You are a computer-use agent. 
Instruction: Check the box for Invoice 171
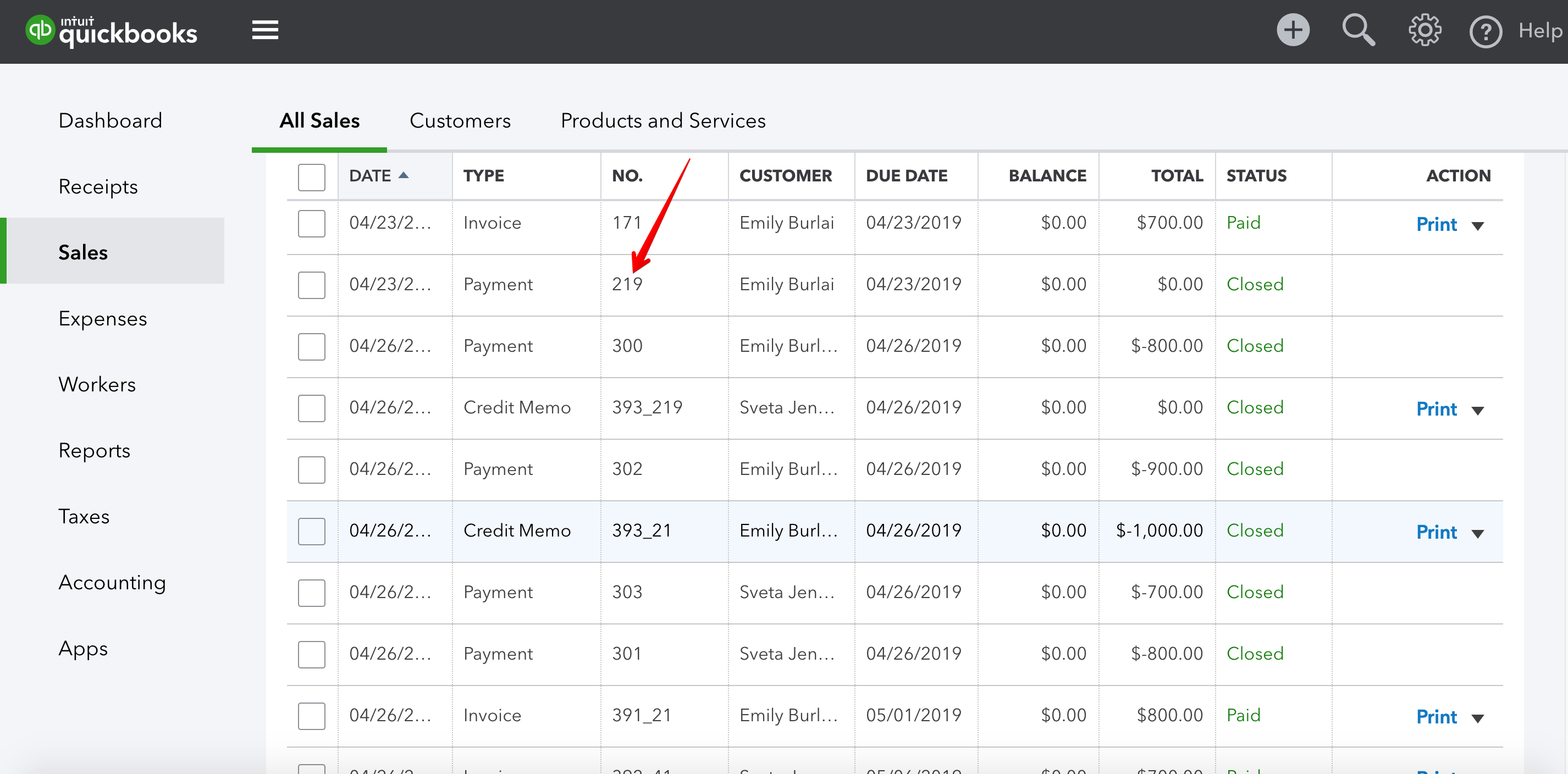pyautogui.click(x=312, y=223)
